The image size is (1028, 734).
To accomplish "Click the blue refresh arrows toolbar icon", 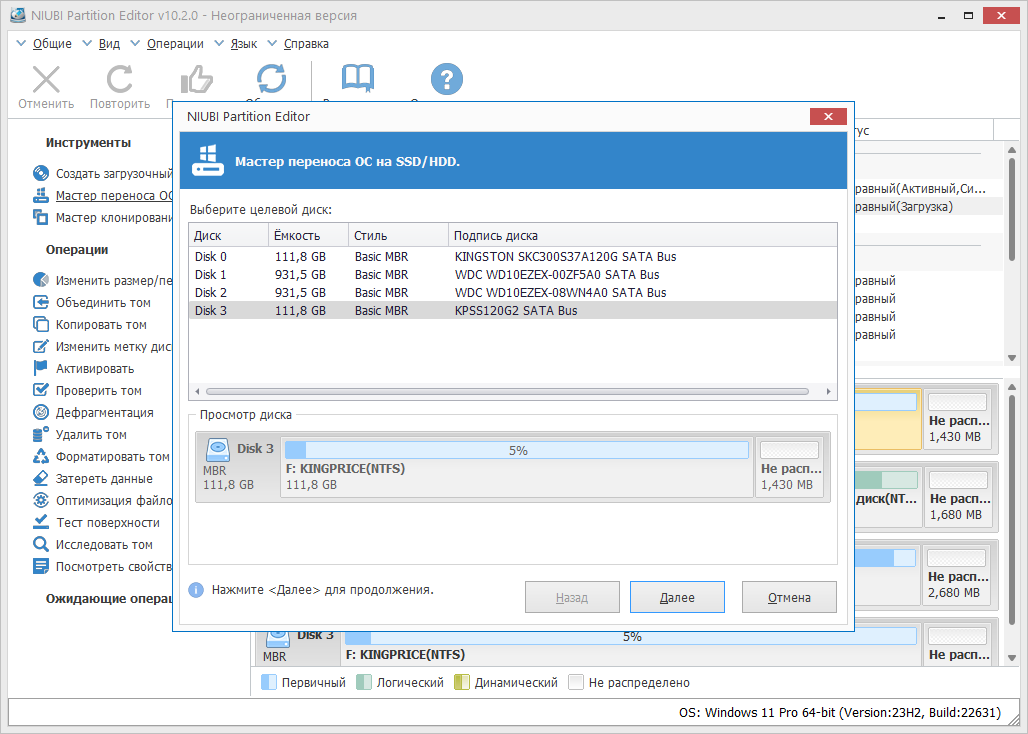I will 271,79.
